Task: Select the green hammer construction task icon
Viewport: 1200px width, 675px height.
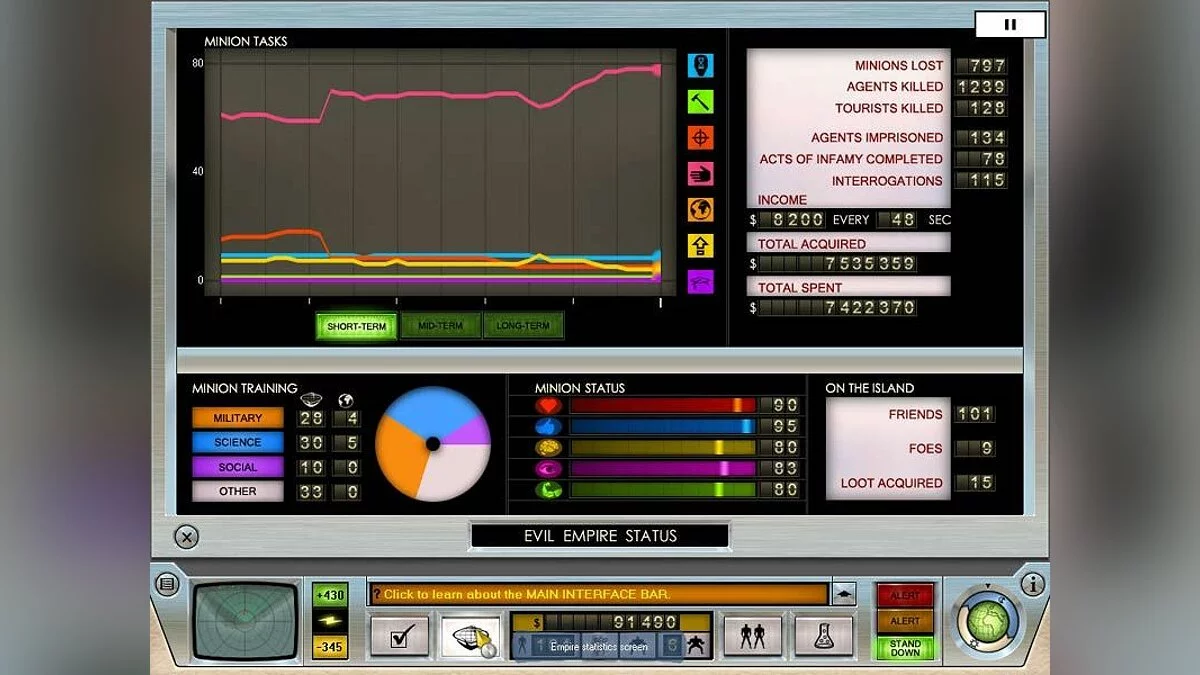Action: (701, 102)
